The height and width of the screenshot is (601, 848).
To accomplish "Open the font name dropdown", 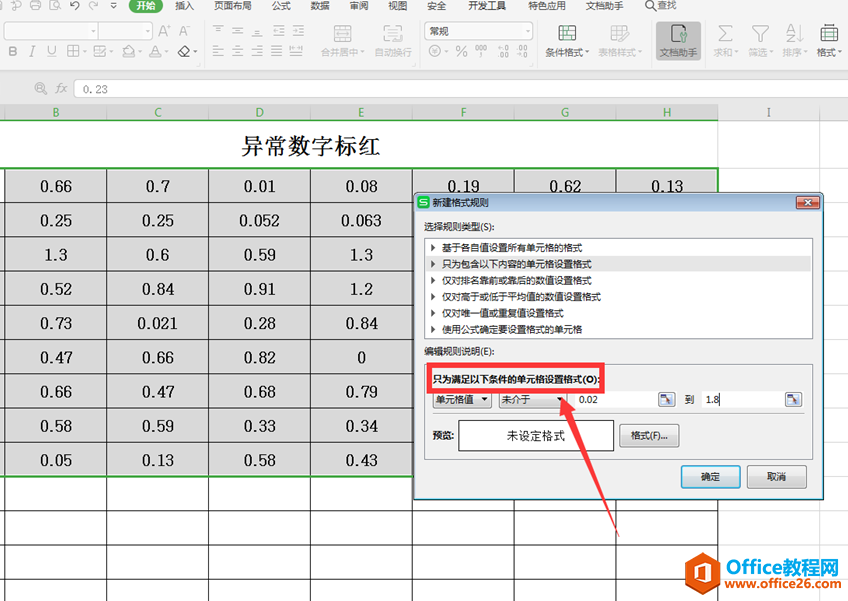I will pyautogui.click(x=93, y=31).
